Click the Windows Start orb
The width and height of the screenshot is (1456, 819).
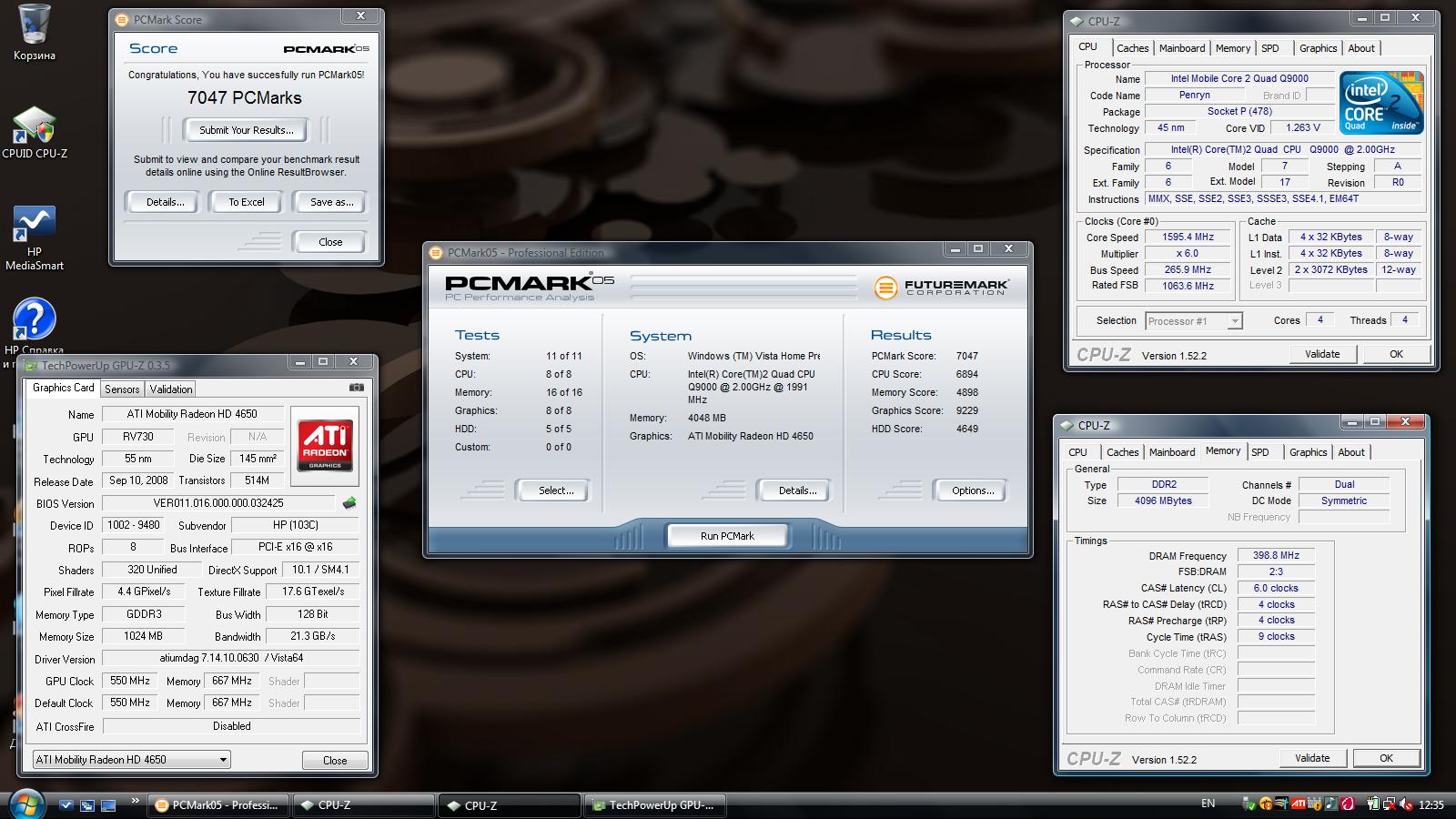26,805
